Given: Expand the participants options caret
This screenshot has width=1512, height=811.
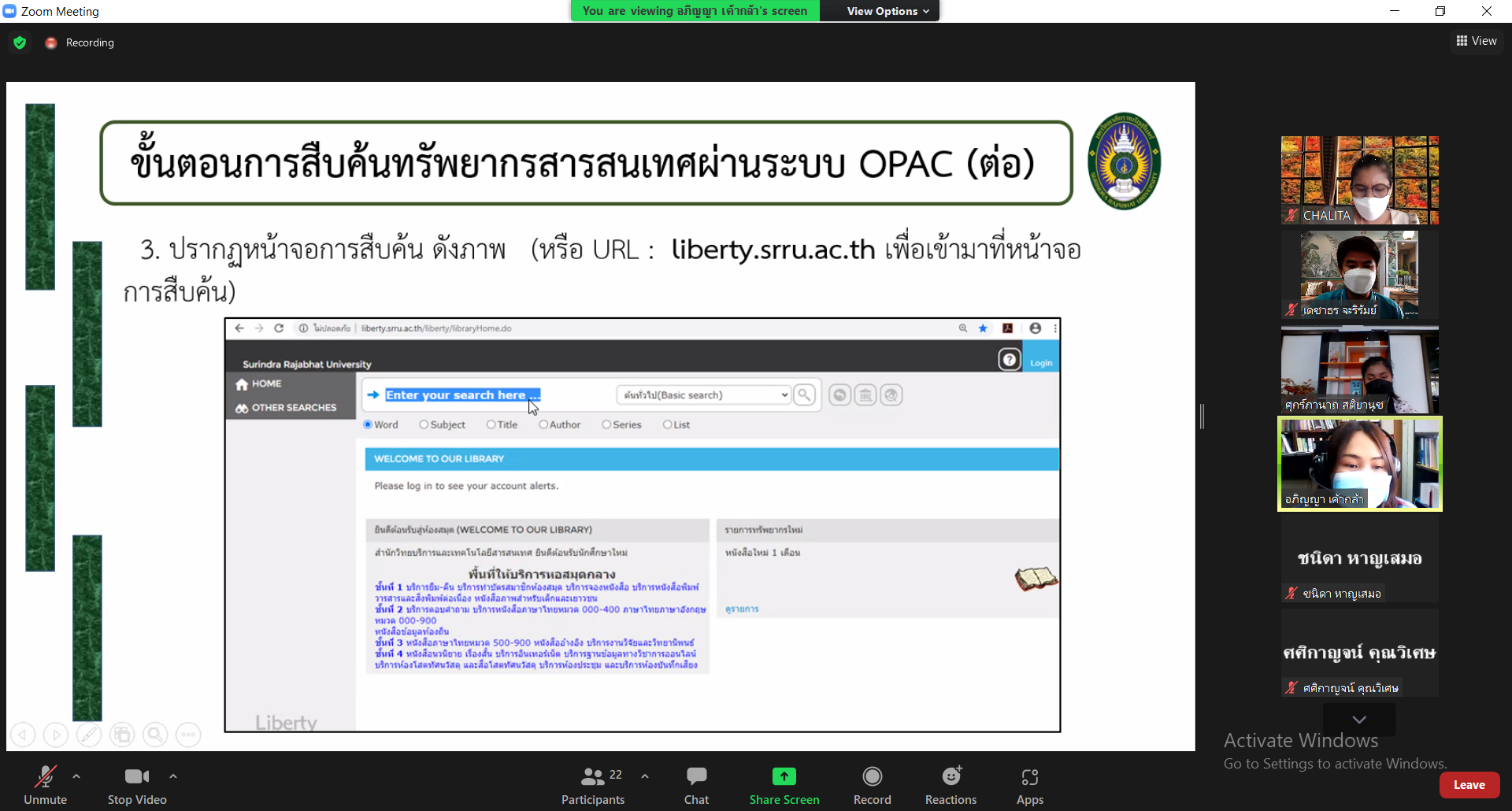Looking at the screenshot, I should point(645,776).
